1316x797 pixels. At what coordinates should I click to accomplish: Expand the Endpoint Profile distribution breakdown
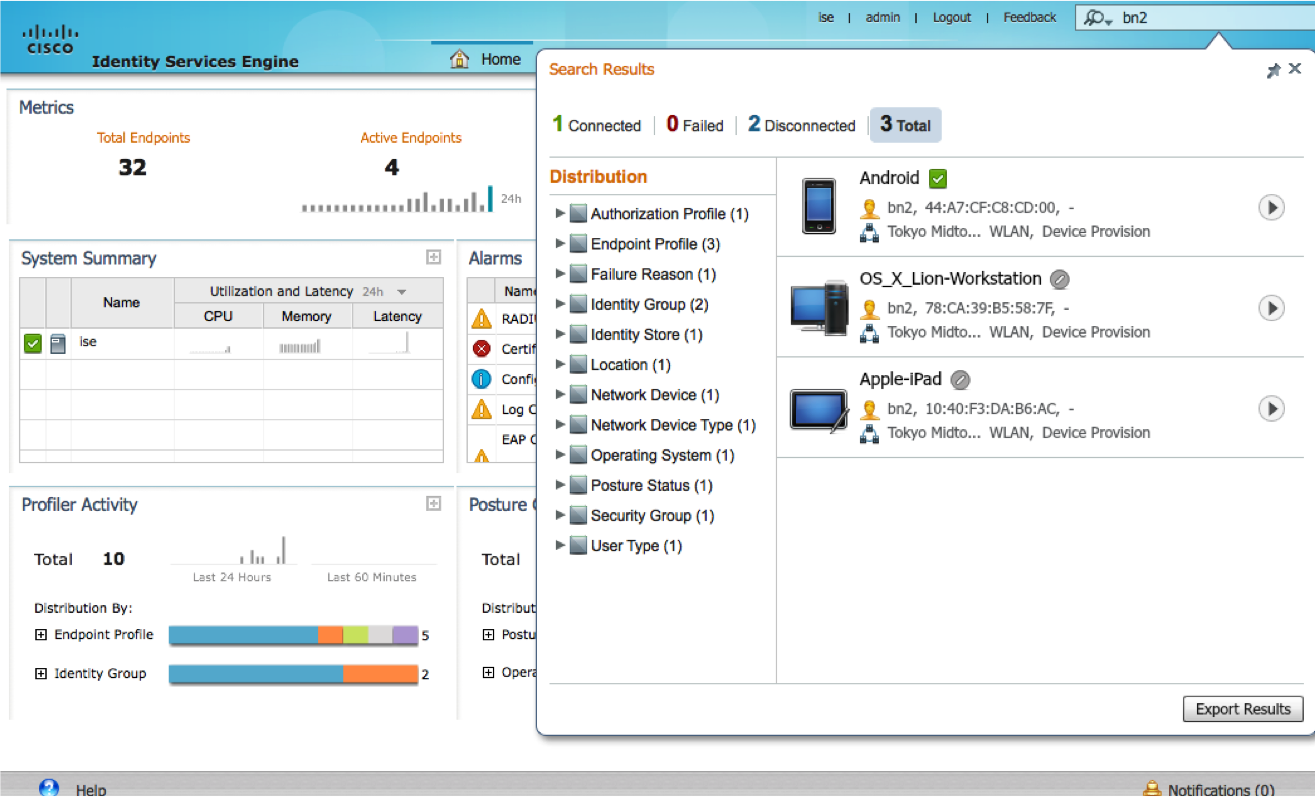click(41, 635)
